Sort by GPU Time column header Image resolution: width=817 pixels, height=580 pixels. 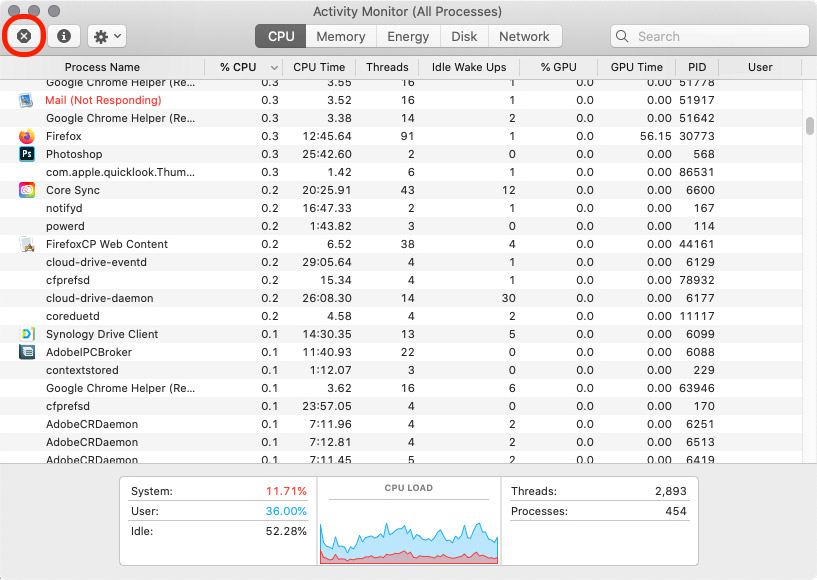point(636,67)
